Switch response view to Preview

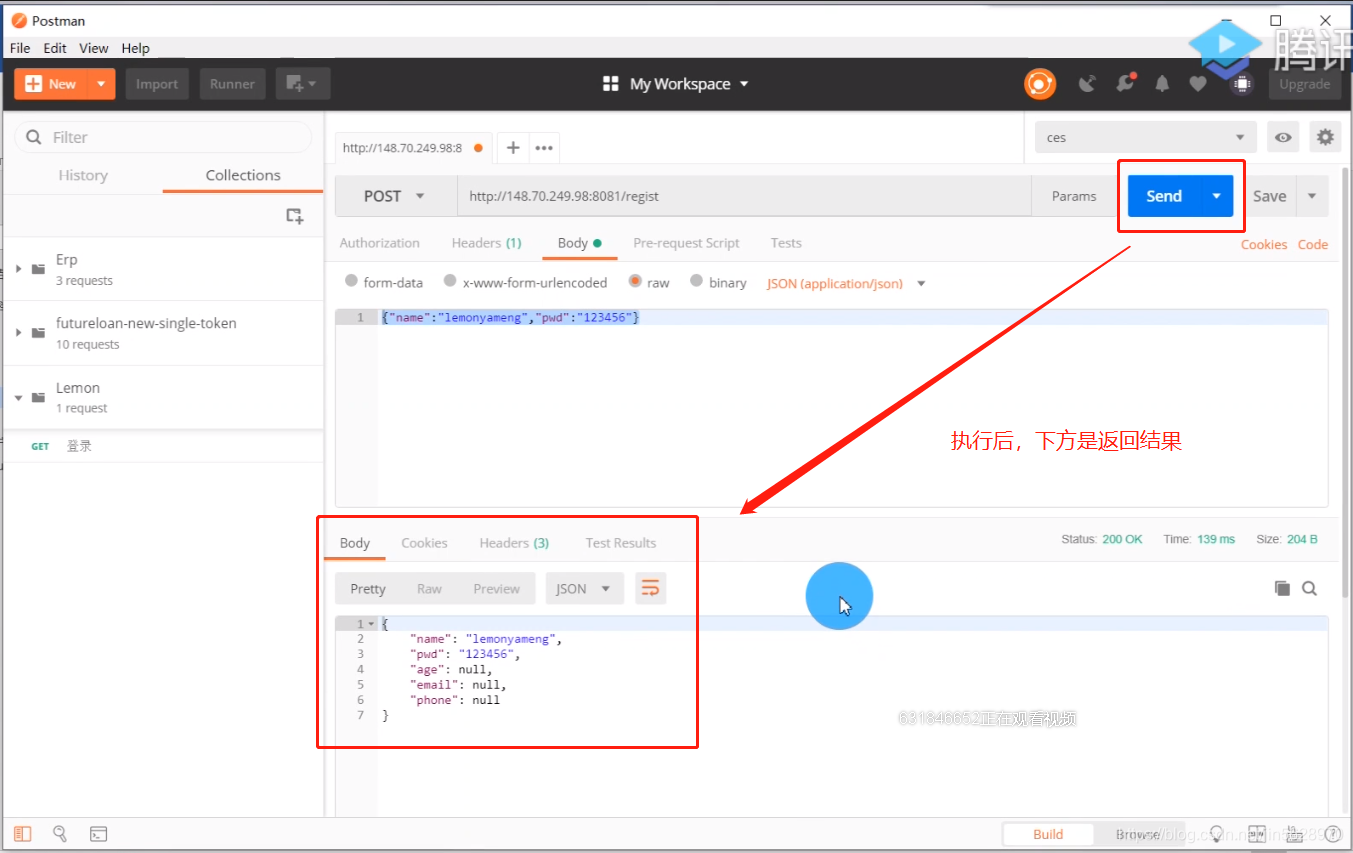click(x=497, y=589)
